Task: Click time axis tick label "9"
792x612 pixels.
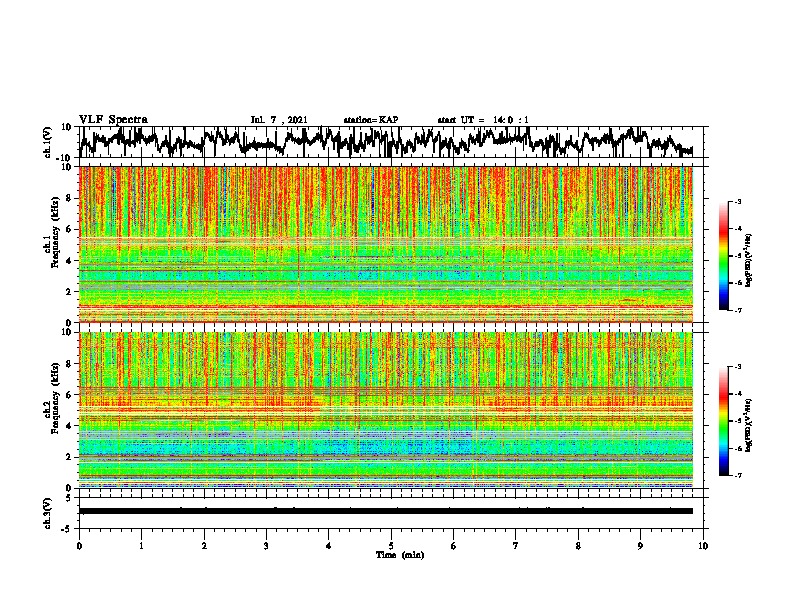Action: tap(640, 546)
